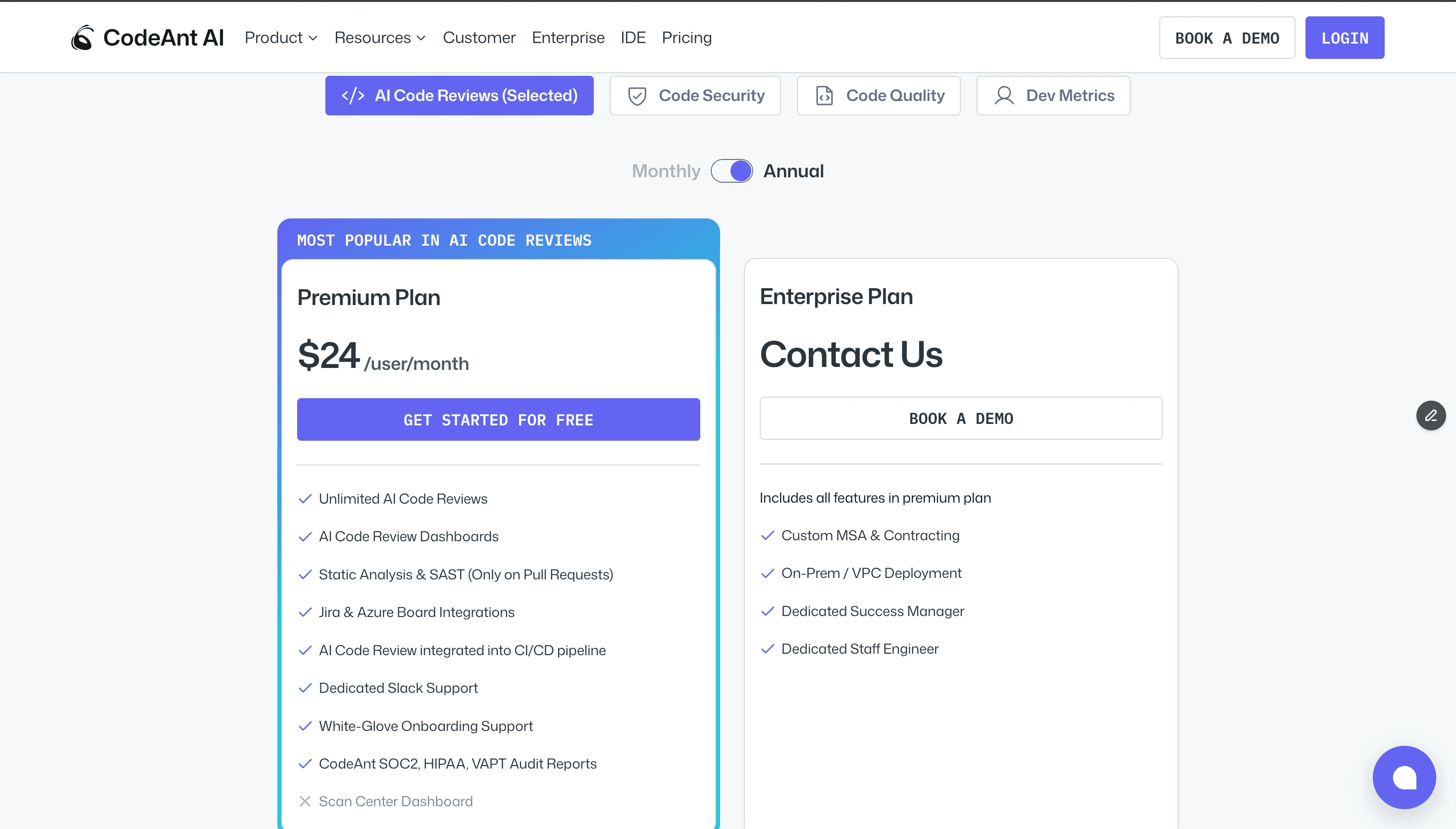Open the chat bubble widget
The height and width of the screenshot is (829, 1456).
[x=1404, y=777]
